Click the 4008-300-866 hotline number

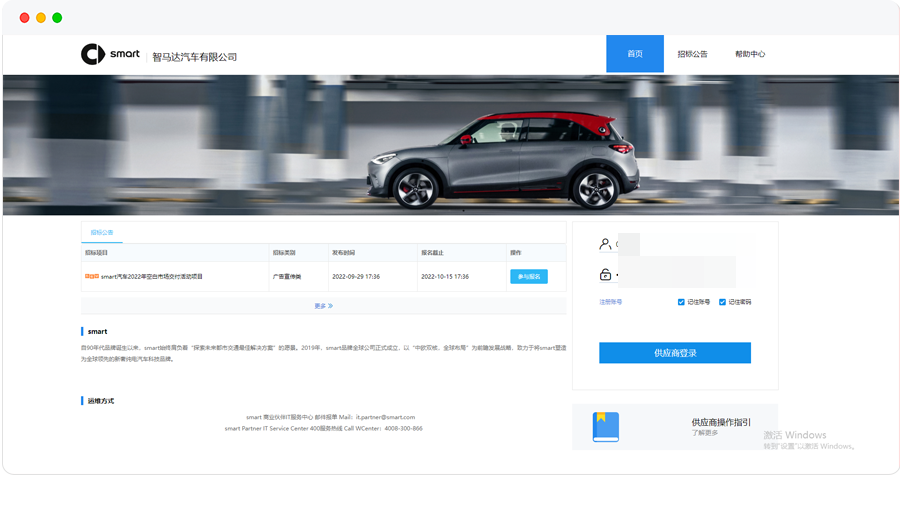pyautogui.click(x=404, y=429)
